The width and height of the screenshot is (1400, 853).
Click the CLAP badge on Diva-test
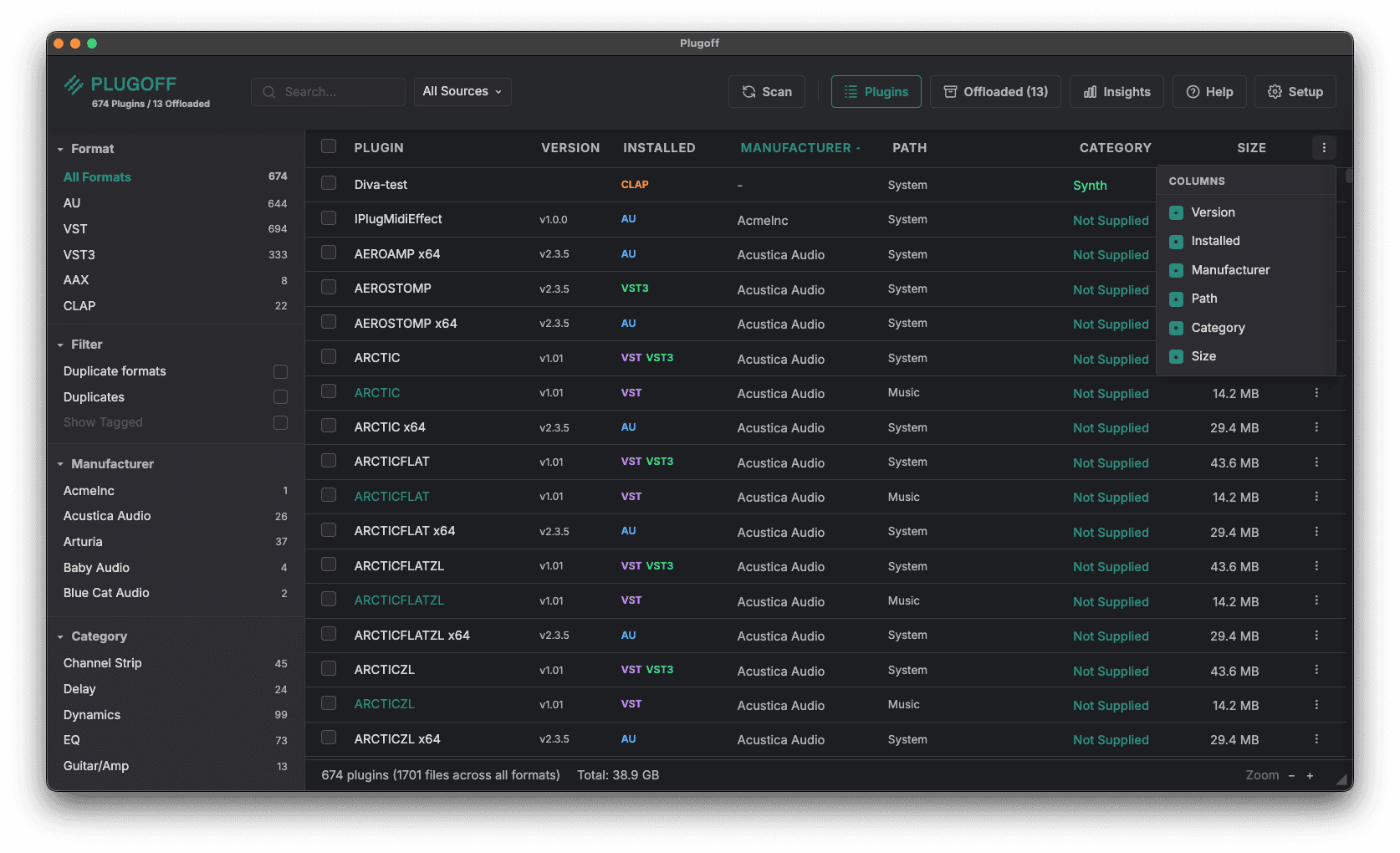coord(635,185)
